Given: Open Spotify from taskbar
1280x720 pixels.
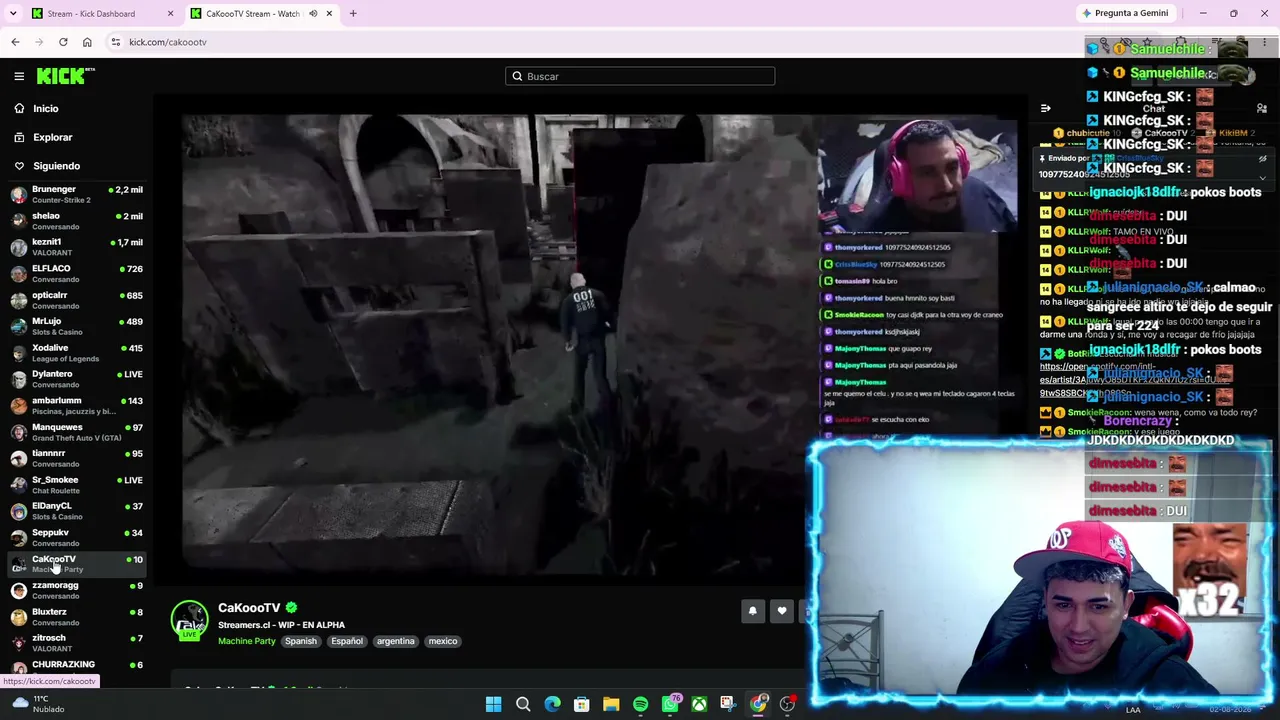Looking at the screenshot, I should pos(640,705).
